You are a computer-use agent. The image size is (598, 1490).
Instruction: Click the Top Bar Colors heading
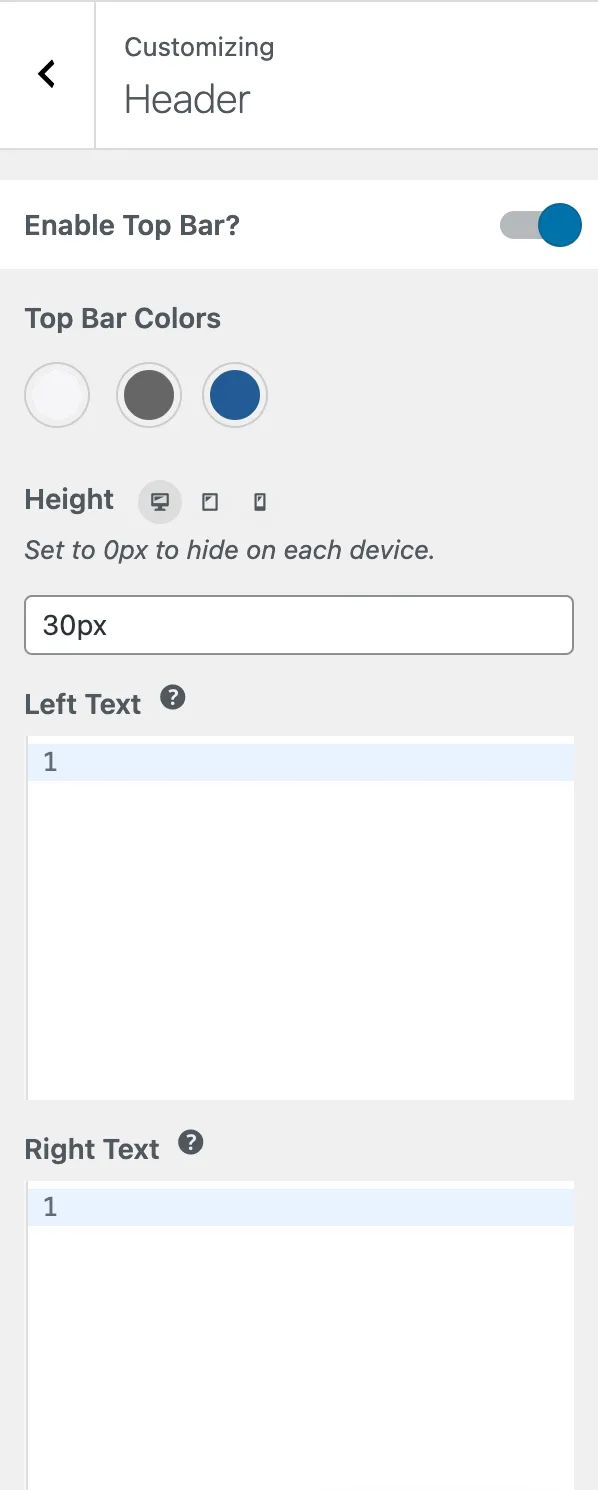pos(122,319)
